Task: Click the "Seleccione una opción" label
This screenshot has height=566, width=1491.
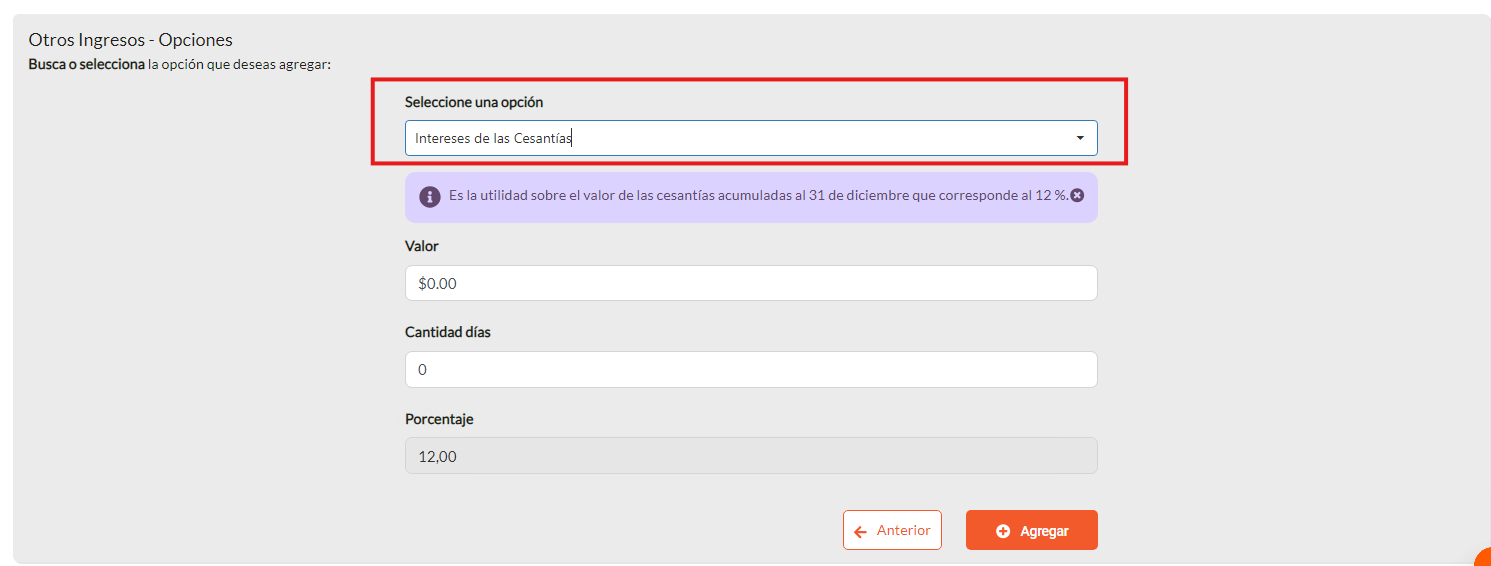Action: coord(474,102)
